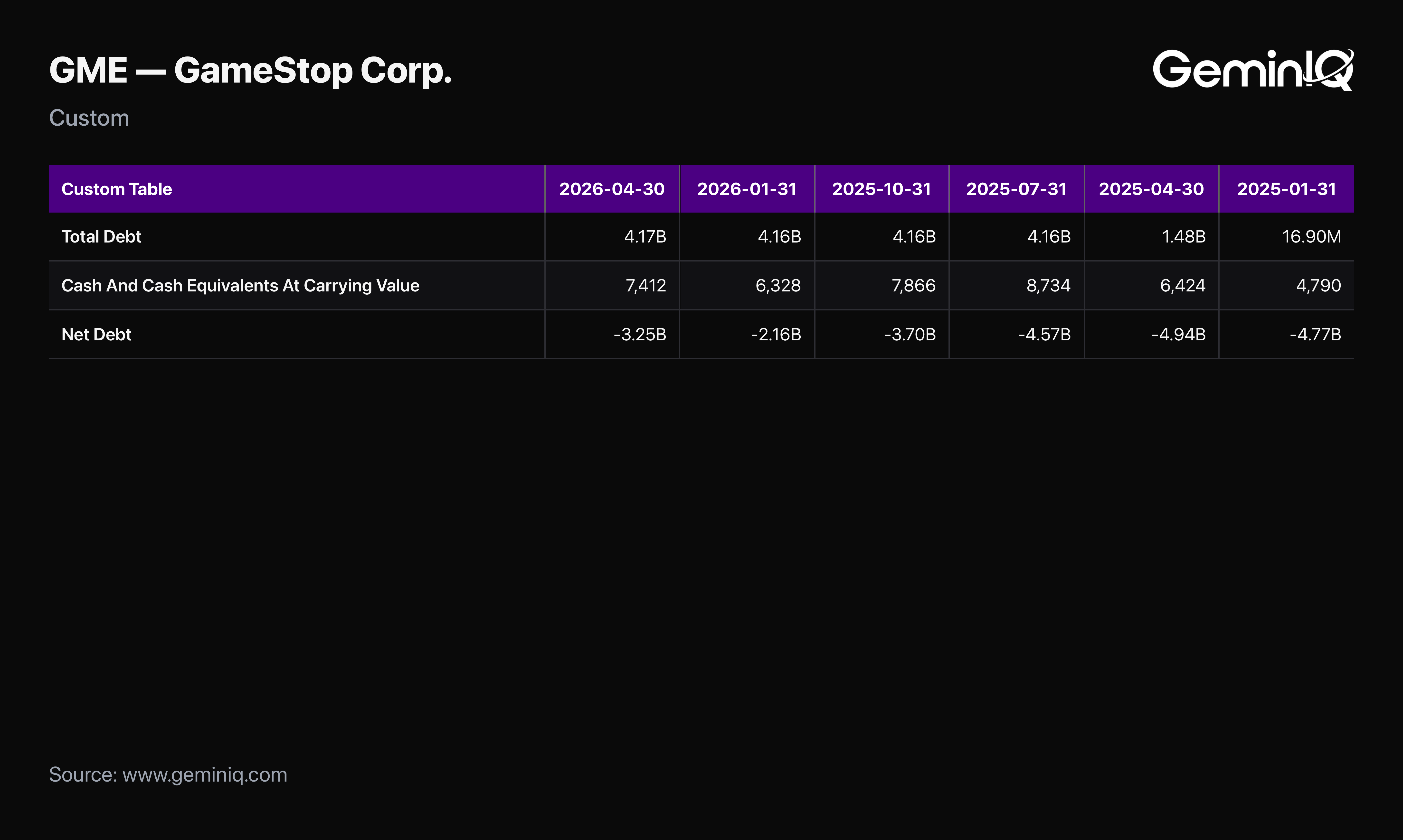Click Total Debt value 4.16B for 2025-10-31
1403x840 pixels.
click(x=914, y=237)
